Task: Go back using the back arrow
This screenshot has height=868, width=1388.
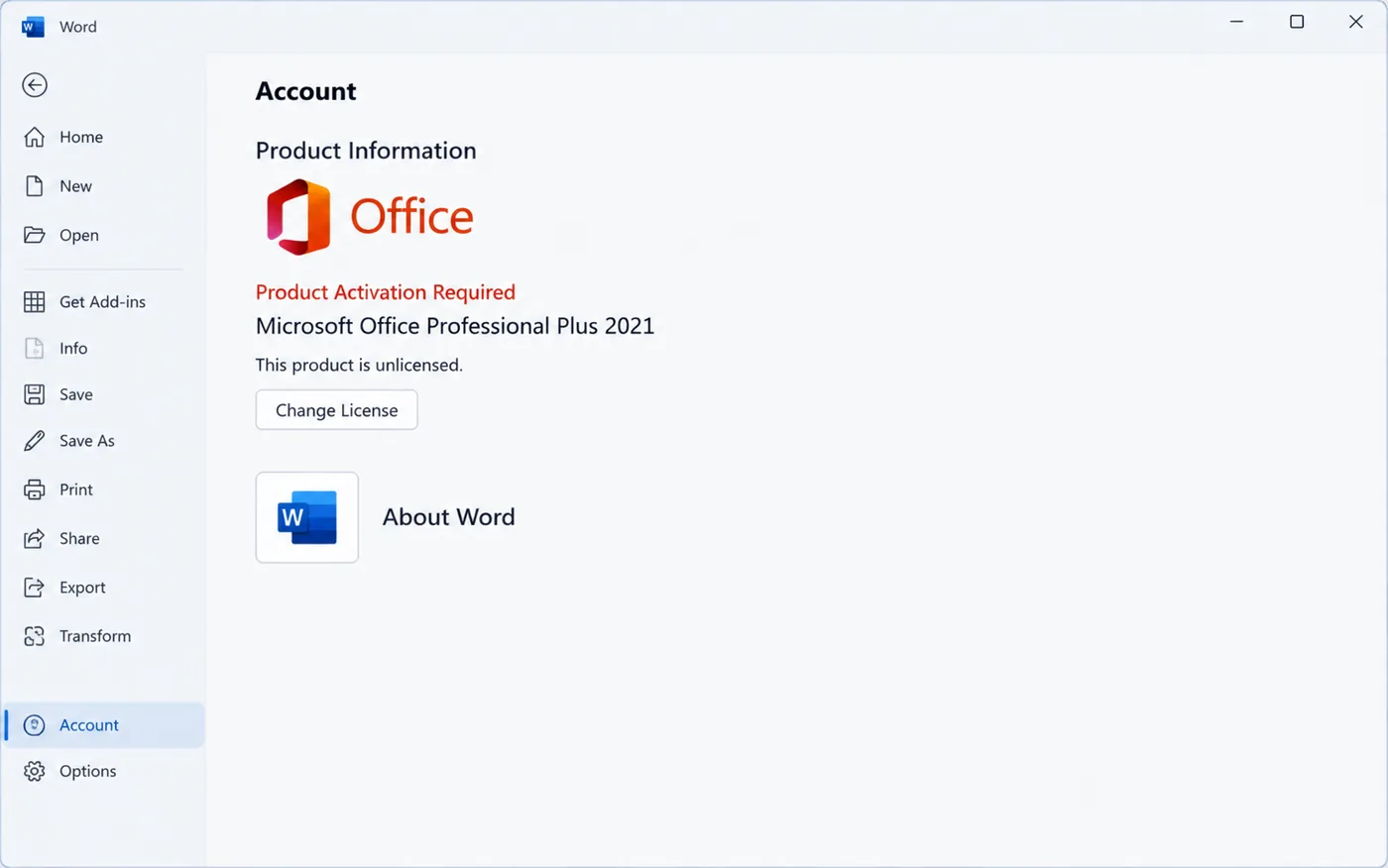Action: tap(35, 85)
